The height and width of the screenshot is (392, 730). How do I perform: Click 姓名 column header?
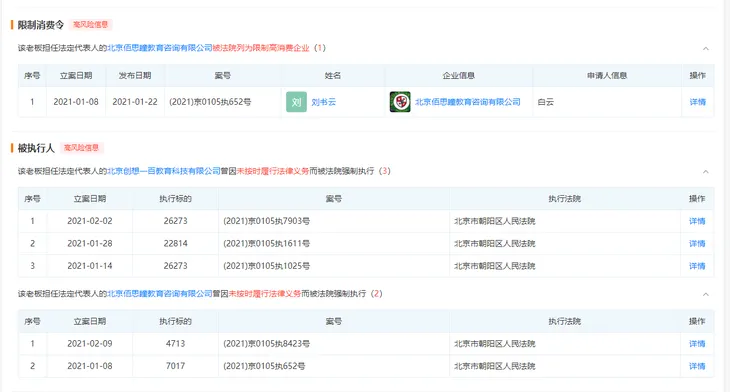tap(333, 75)
